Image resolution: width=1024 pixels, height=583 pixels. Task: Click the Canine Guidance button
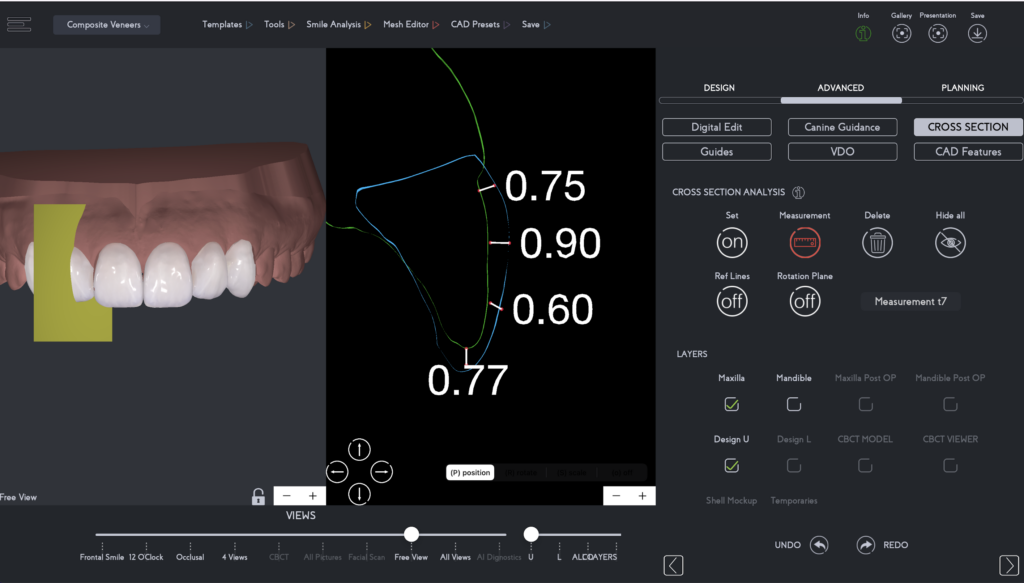(x=842, y=127)
